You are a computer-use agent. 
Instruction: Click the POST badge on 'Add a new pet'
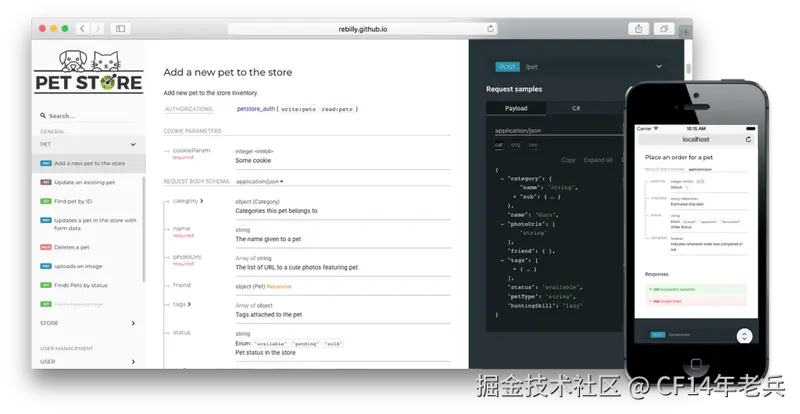[46, 163]
